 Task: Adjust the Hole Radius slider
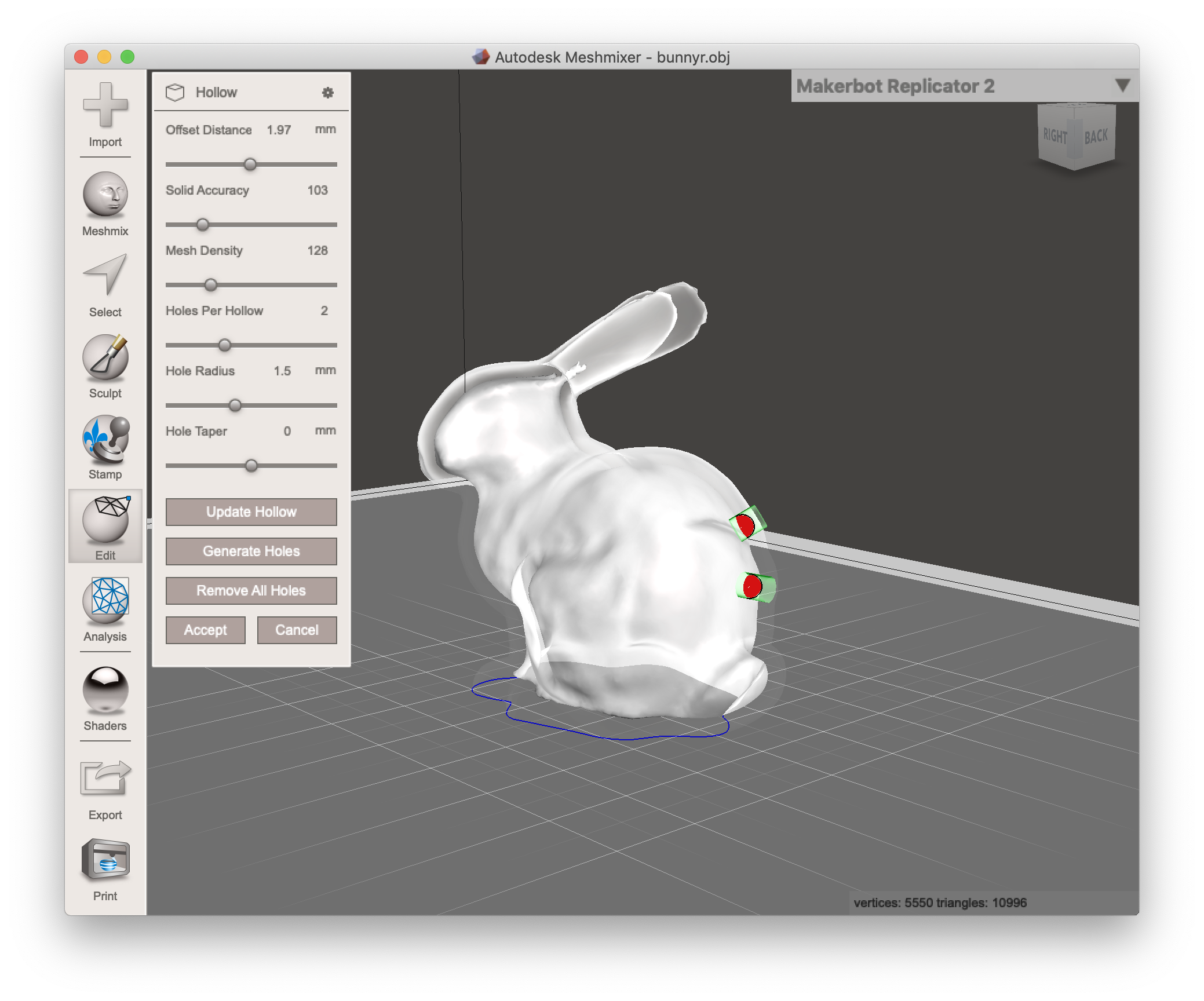(x=235, y=405)
